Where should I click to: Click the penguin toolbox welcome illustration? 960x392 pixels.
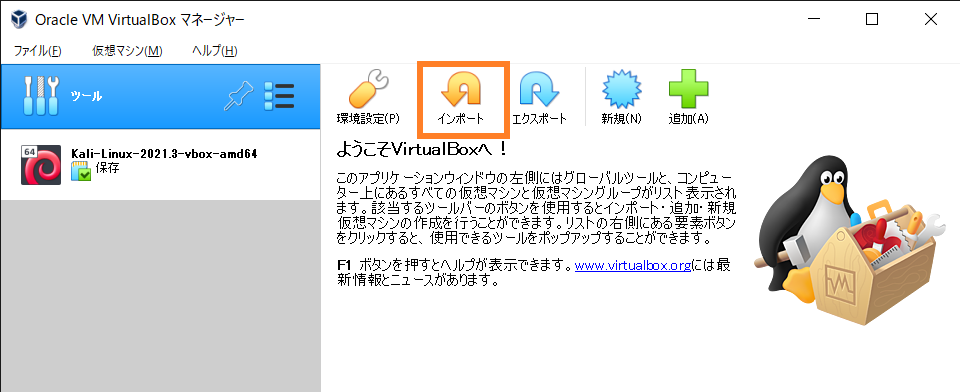pos(850,239)
